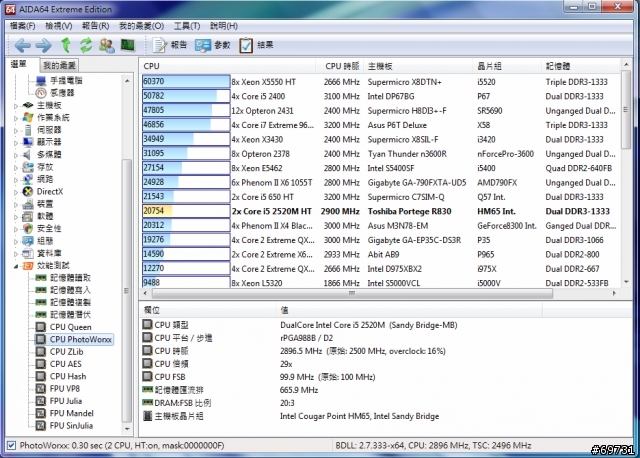Click the 欄位 field column header

tap(207, 310)
